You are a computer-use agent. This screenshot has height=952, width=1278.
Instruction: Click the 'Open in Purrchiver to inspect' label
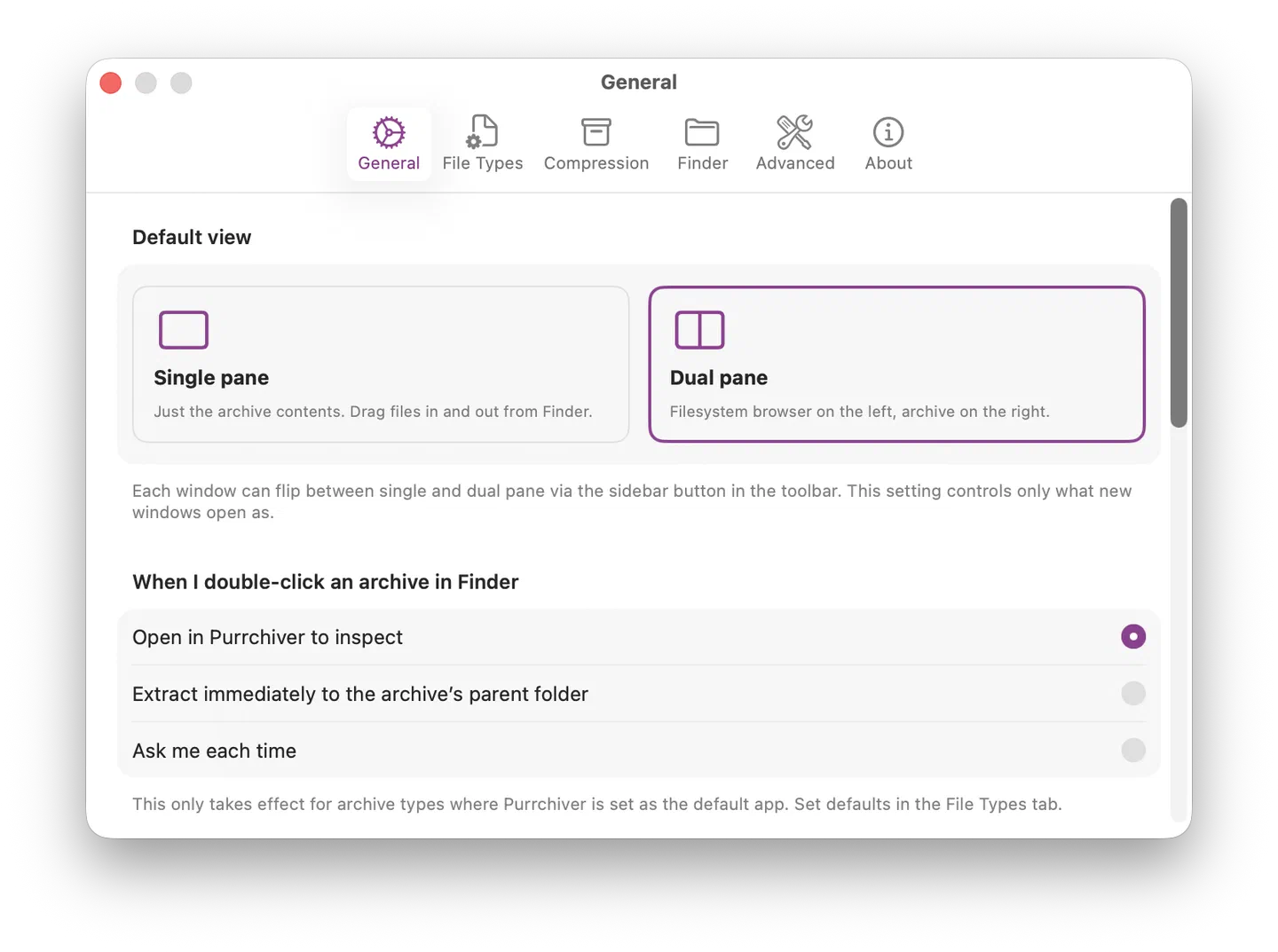[267, 637]
